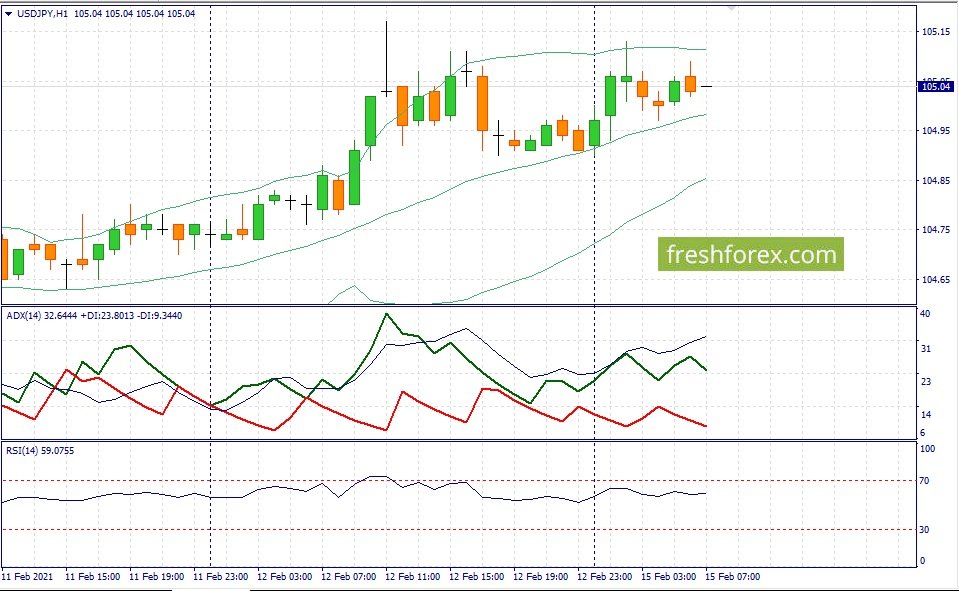The image size is (959, 591).
Task: Click the 12 Feb 07:00 time label
Action: [349, 577]
